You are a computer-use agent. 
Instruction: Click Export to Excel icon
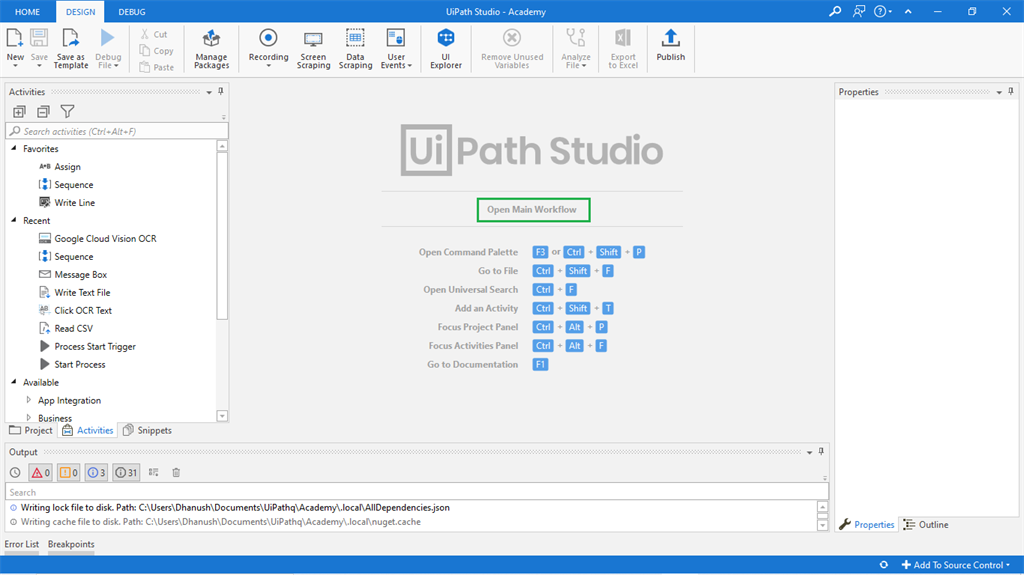(623, 39)
